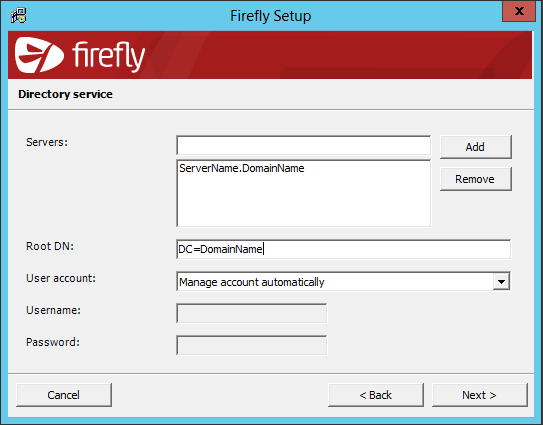Viewport: 543px width, 425px height.
Task: Click the Servers label
Action: tap(47, 142)
